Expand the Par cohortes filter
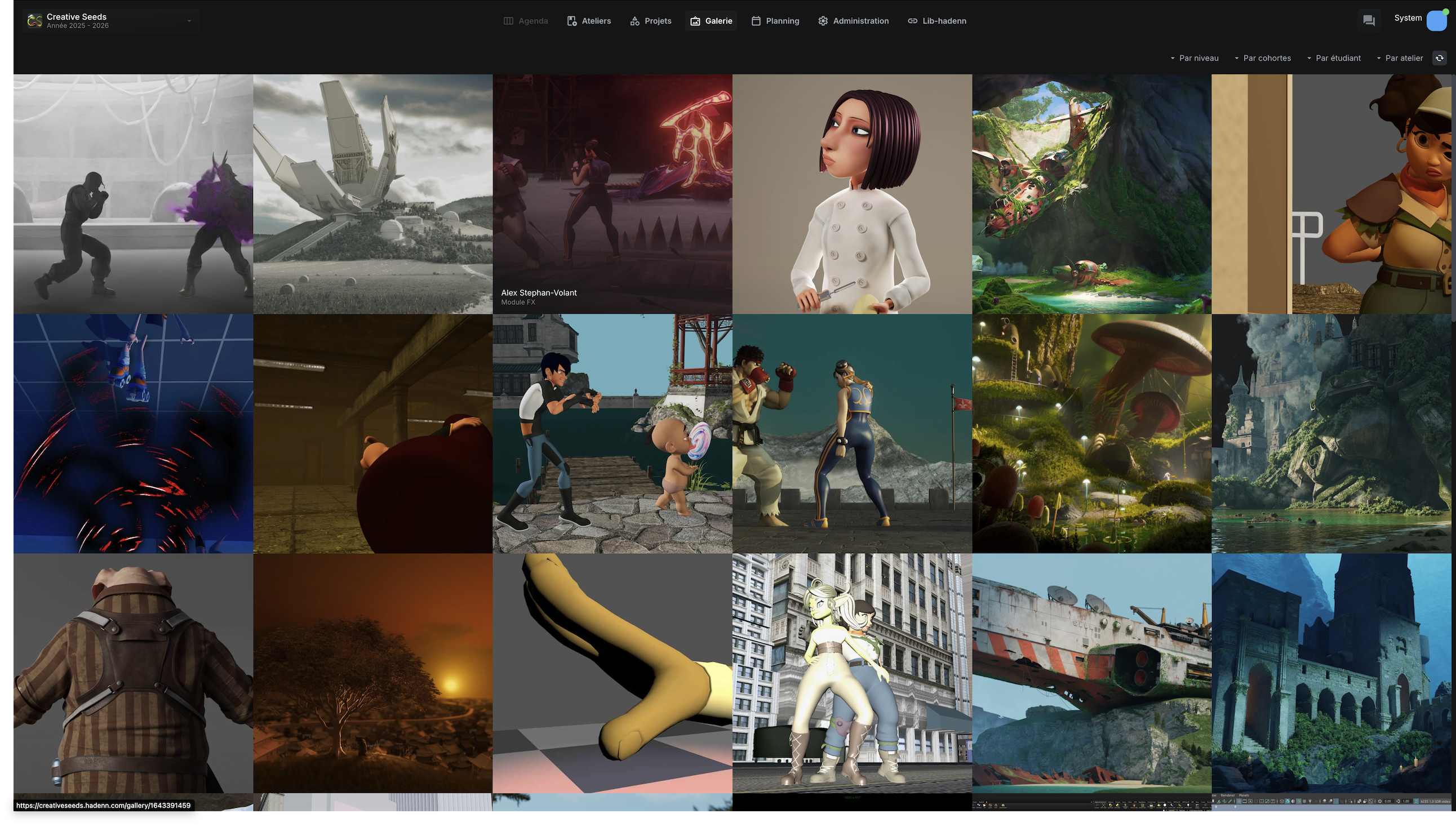Image resolution: width=1456 pixels, height=827 pixels. click(1262, 58)
